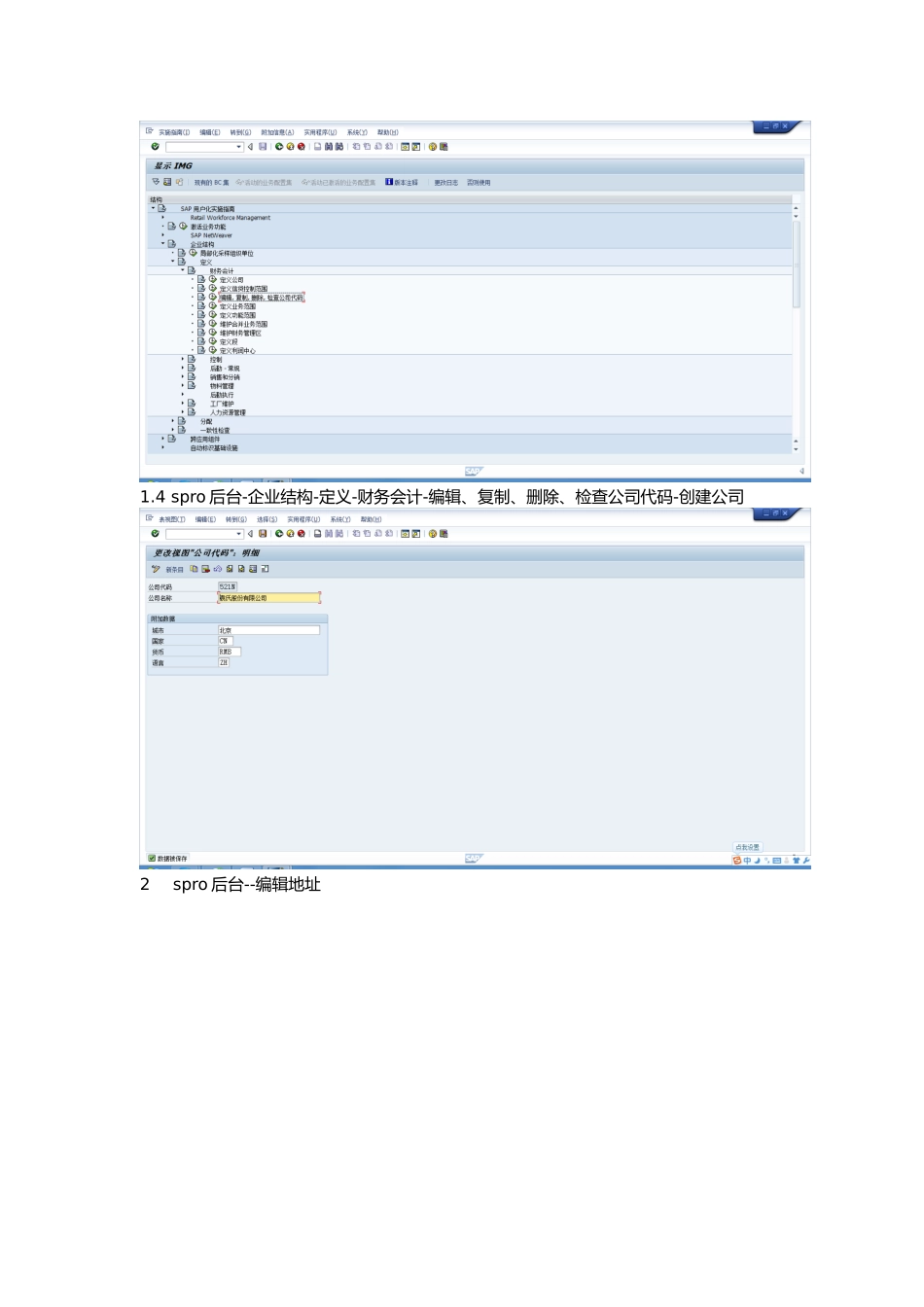This screenshot has height=1307, width=924.
Task: Click green Enter checkmark in IMG window toolbar
Action: pyautogui.click(x=155, y=147)
